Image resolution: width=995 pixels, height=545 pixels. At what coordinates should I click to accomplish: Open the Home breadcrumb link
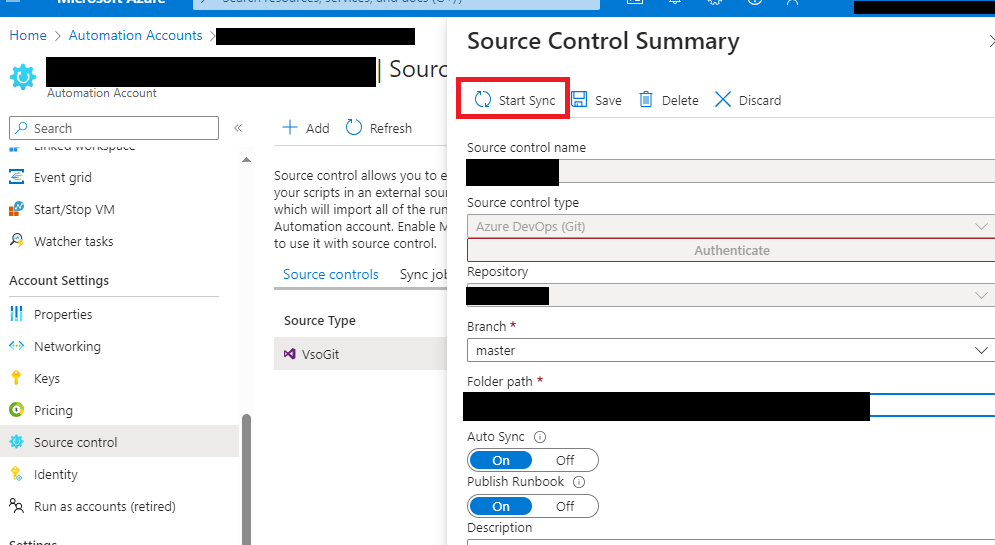tap(28, 36)
